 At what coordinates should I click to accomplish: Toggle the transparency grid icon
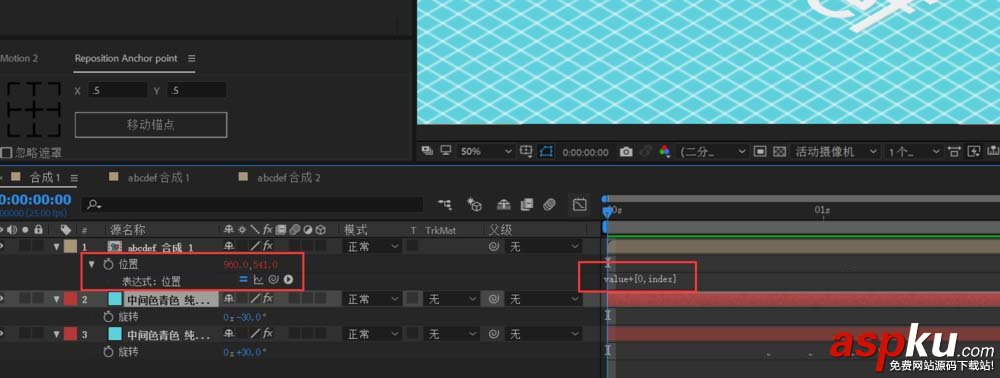[779, 152]
